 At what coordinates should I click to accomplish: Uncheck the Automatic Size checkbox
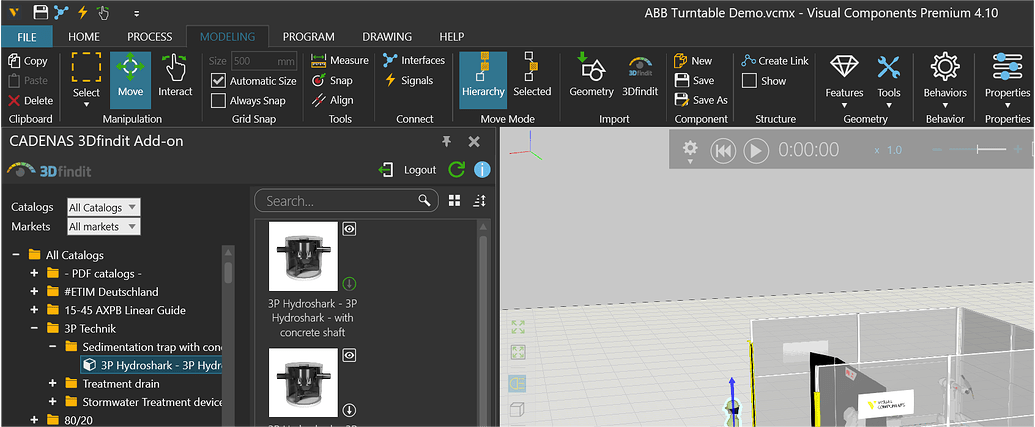(219, 81)
